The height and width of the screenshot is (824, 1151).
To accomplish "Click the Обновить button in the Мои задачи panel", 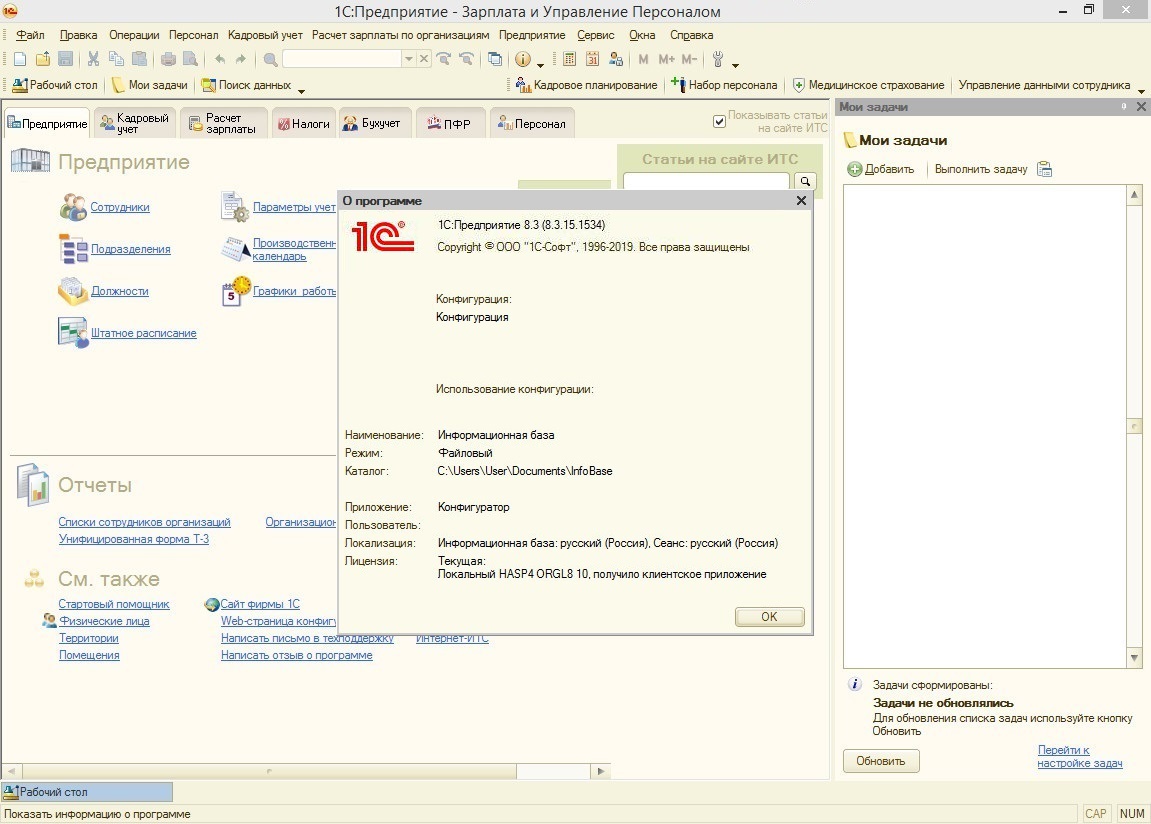I will click(x=881, y=761).
